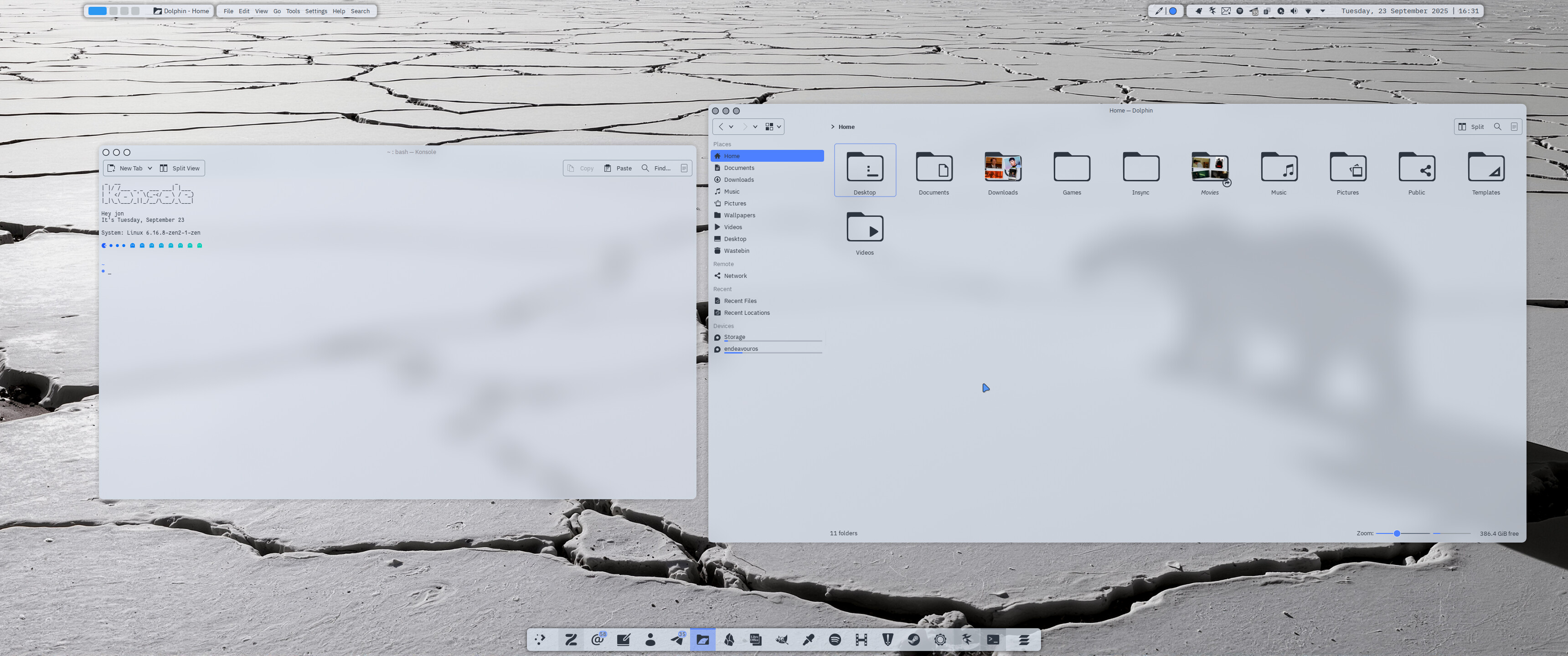Click the Paste button in Konsole
The height and width of the screenshot is (656, 1568).
coord(618,169)
